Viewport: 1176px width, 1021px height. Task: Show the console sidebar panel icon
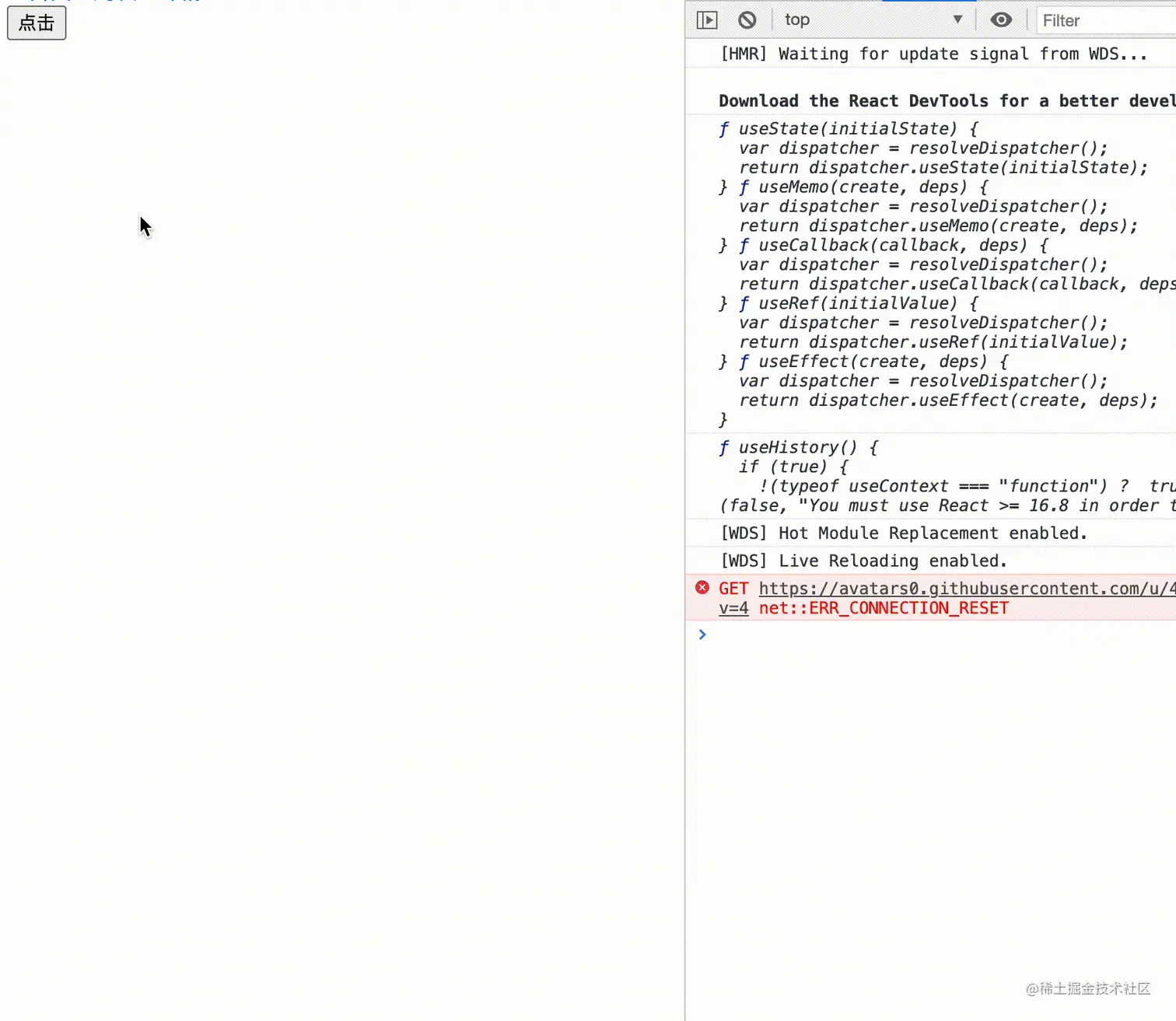click(707, 20)
